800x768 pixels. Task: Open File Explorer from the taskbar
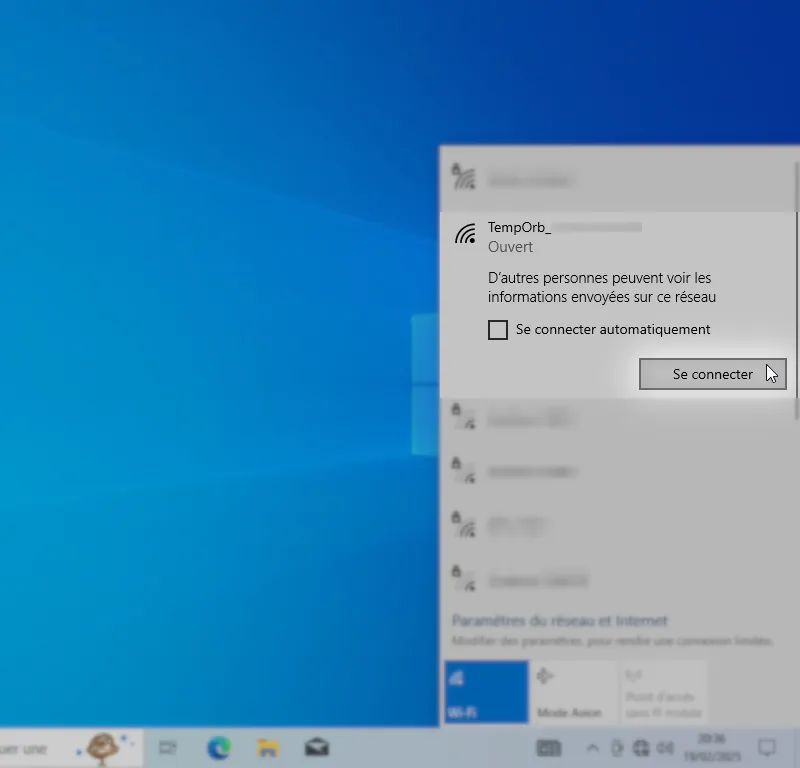click(x=268, y=748)
